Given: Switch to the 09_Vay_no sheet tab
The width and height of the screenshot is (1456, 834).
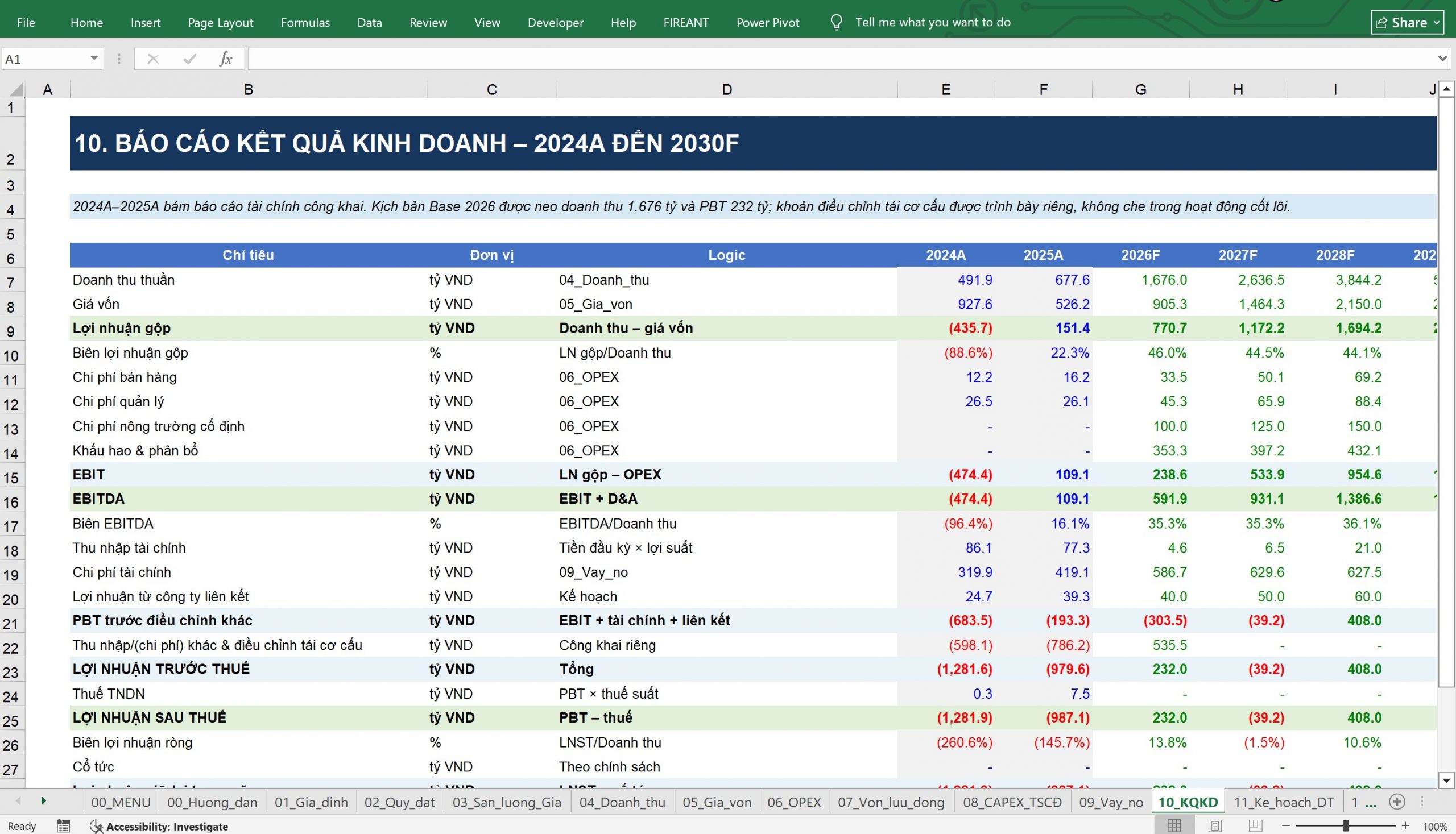Looking at the screenshot, I should pyautogui.click(x=1111, y=802).
